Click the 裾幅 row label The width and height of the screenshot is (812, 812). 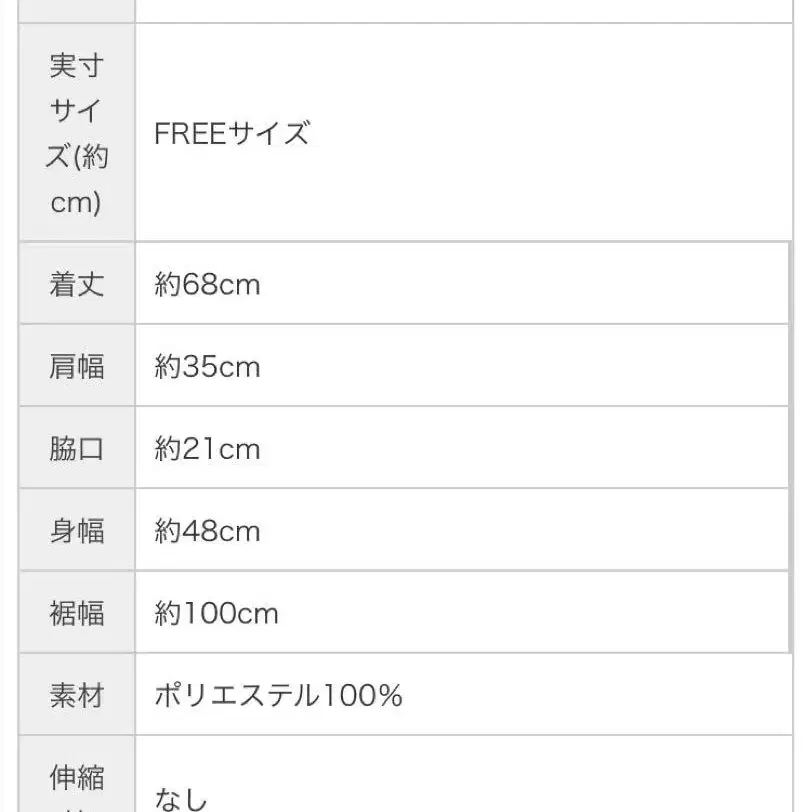point(76,612)
